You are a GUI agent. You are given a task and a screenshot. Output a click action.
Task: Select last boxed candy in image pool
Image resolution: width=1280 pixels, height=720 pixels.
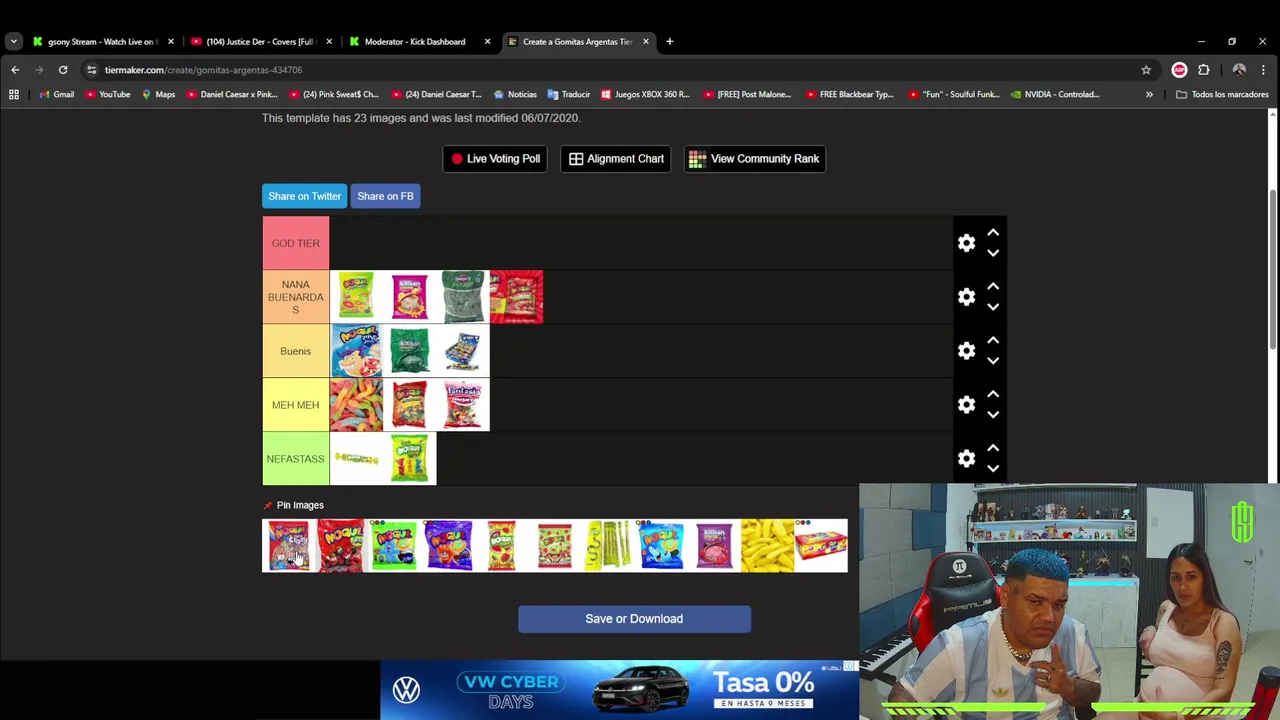pos(821,546)
